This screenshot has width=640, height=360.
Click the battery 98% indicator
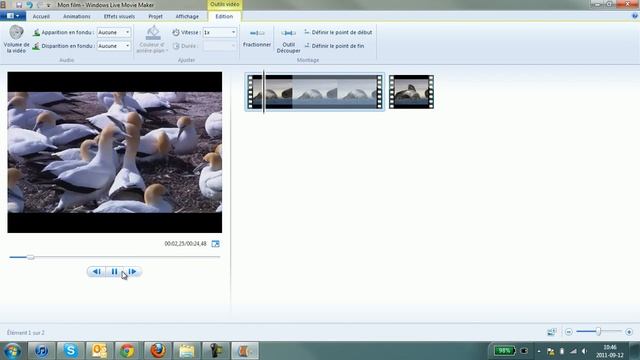tap(504, 351)
